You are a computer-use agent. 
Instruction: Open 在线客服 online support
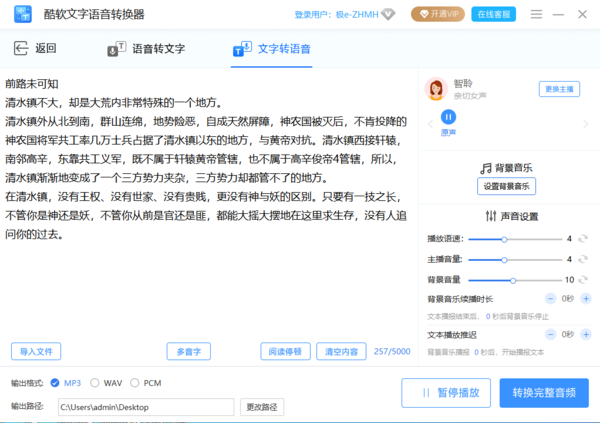pos(494,15)
